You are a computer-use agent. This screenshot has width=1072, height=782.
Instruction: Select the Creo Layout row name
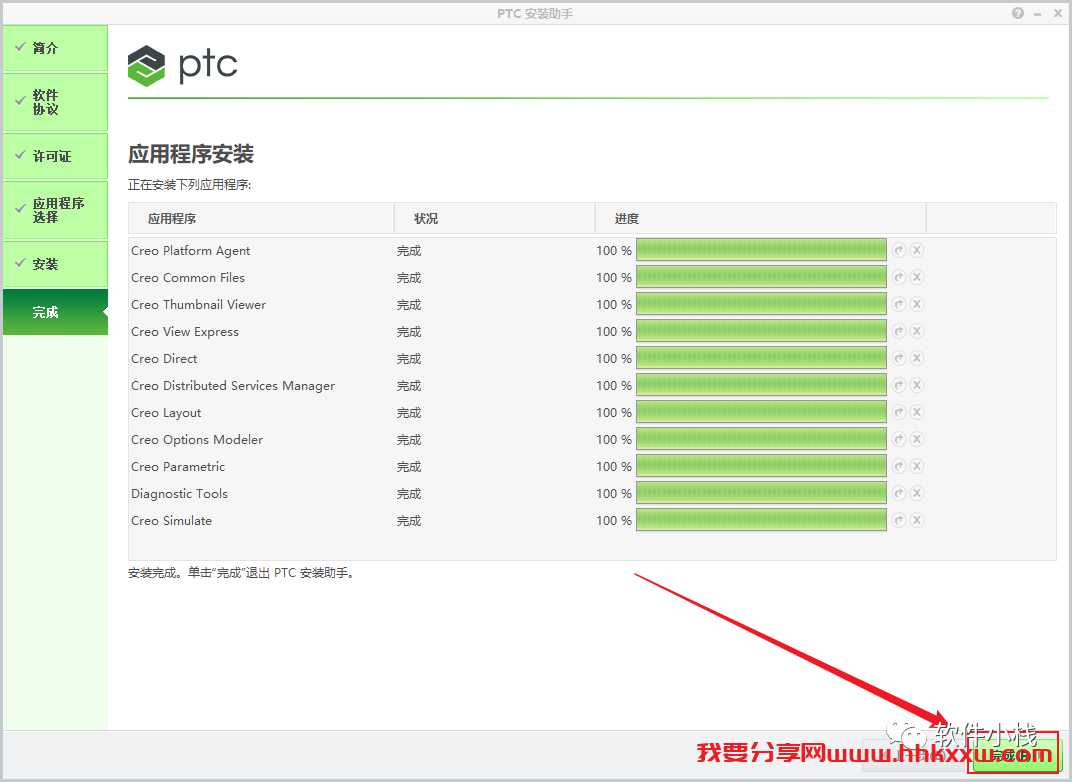tap(166, 413)
